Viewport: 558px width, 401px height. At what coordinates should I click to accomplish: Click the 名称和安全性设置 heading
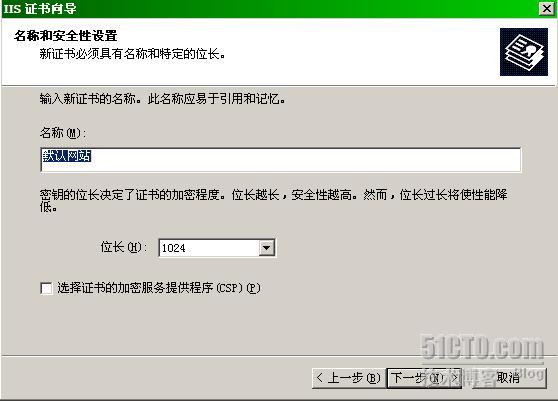(65, 36)
